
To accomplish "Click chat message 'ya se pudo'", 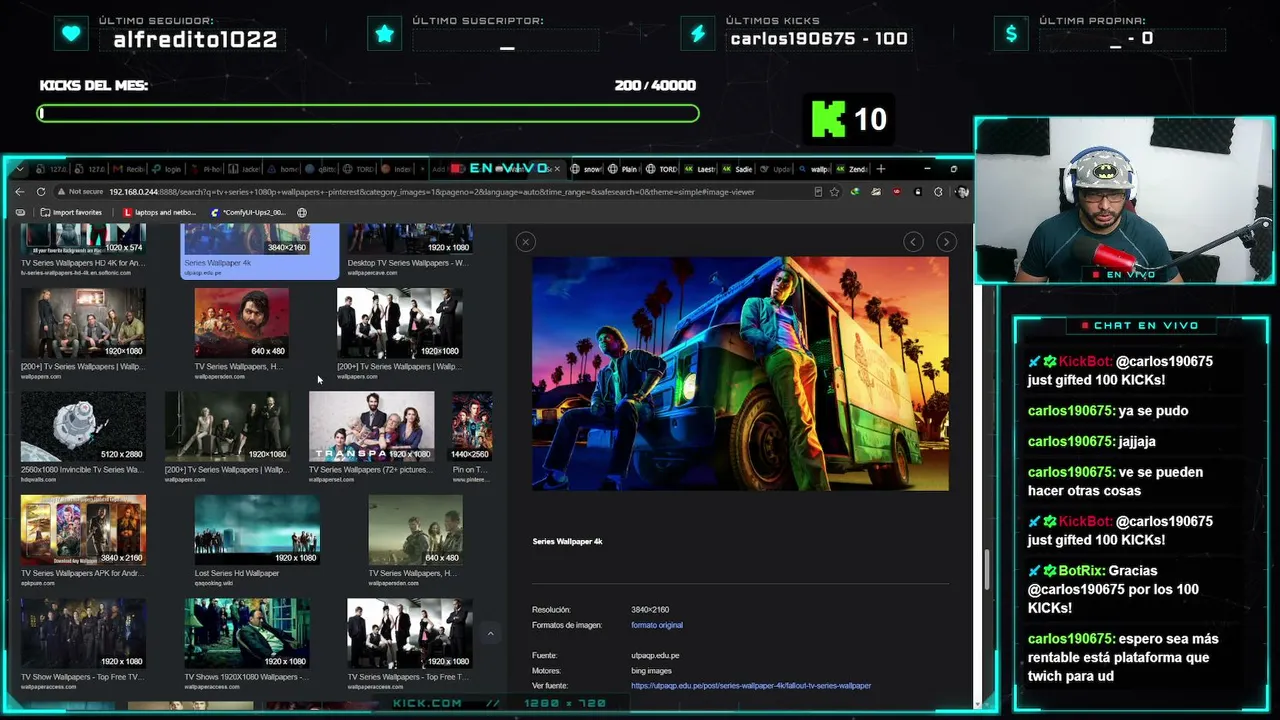I will coord(1153,411).
